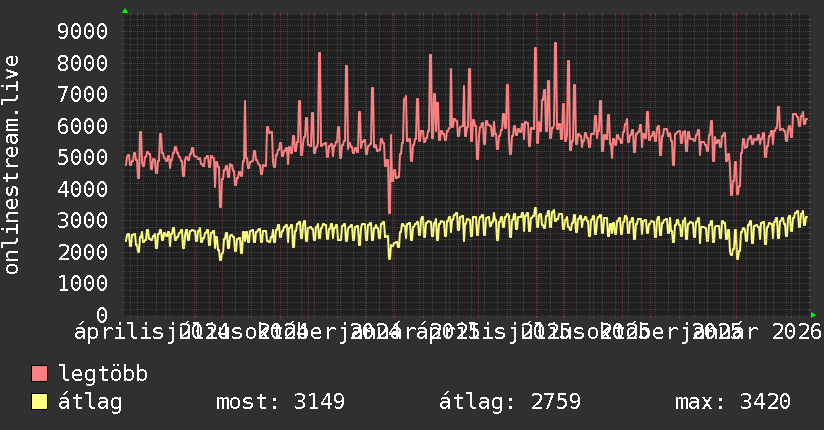Click the tallest pink peak above 8000
This screenshot has width=824, height=430.
555,44
